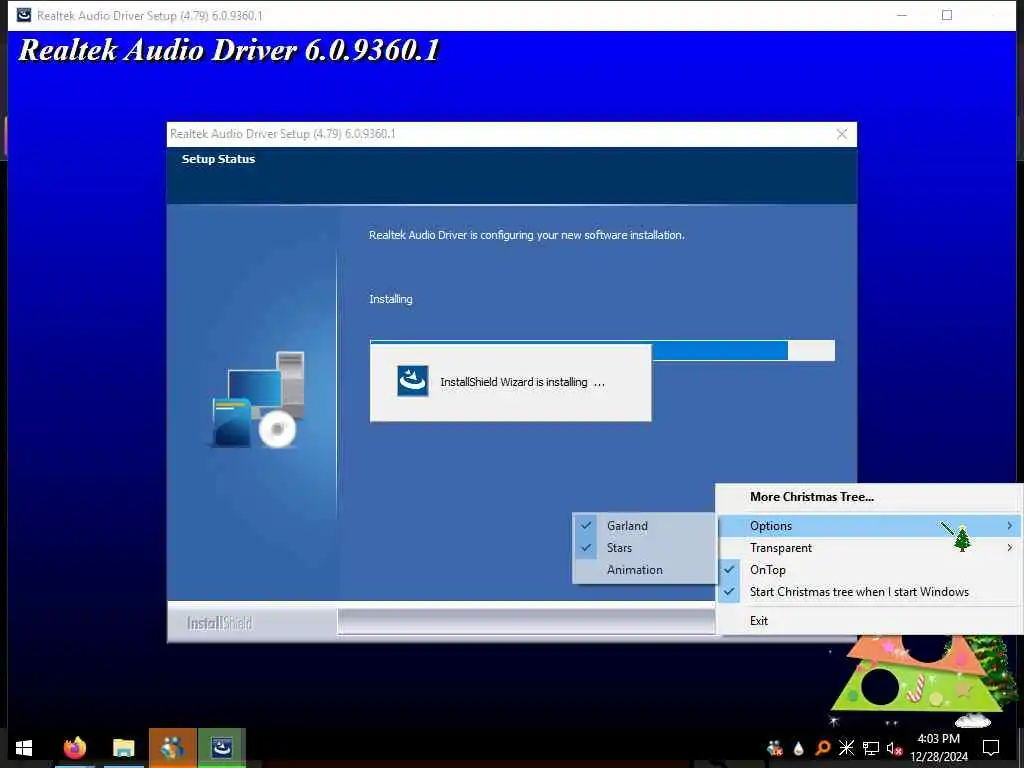The width and height of the screenshot is (1024, 768).
Task: Open File Explorer from the taskbar
Action: 123,748
